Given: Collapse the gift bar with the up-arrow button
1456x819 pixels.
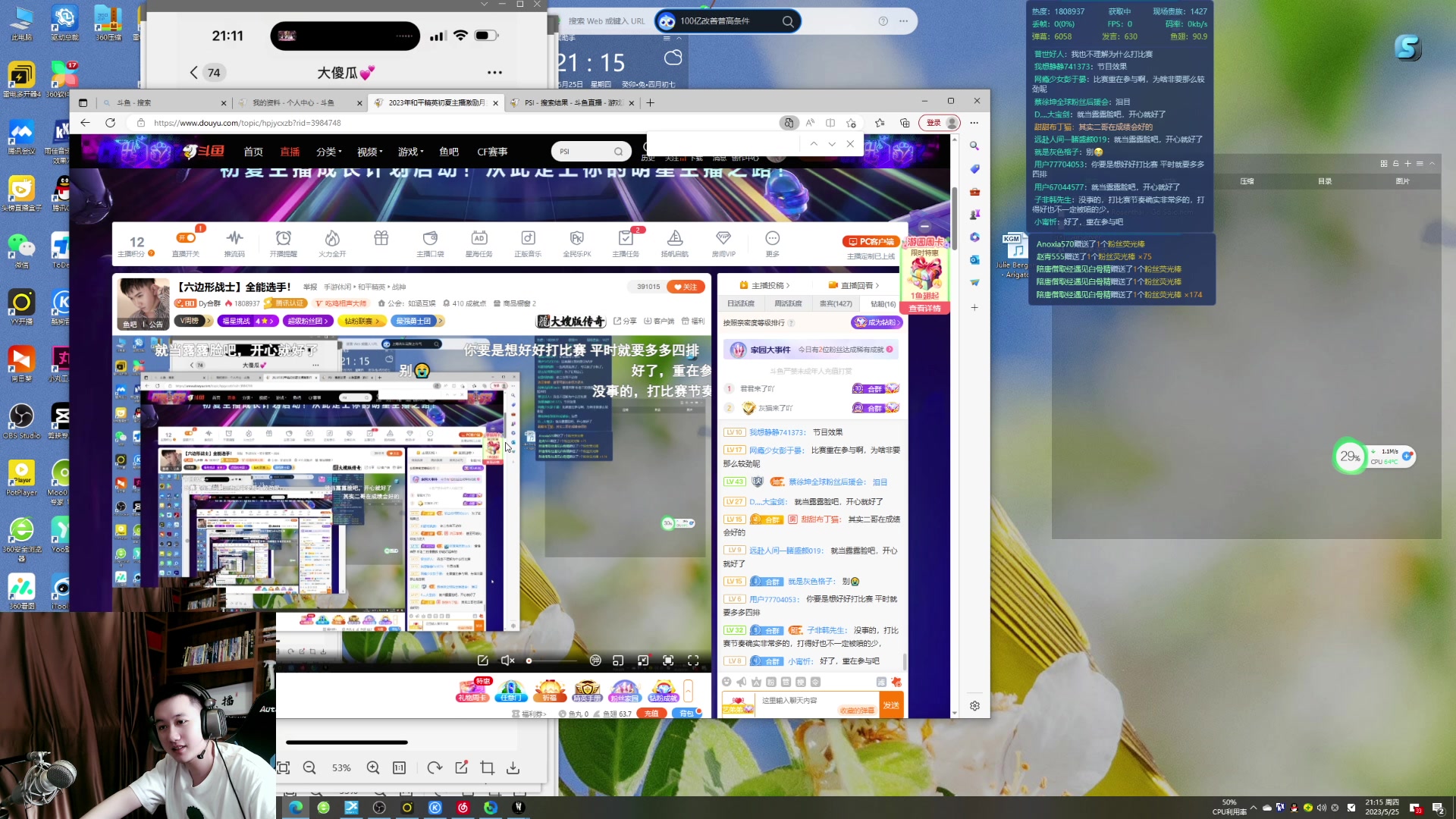Looking at the screenshot, I should pos(688,691).
